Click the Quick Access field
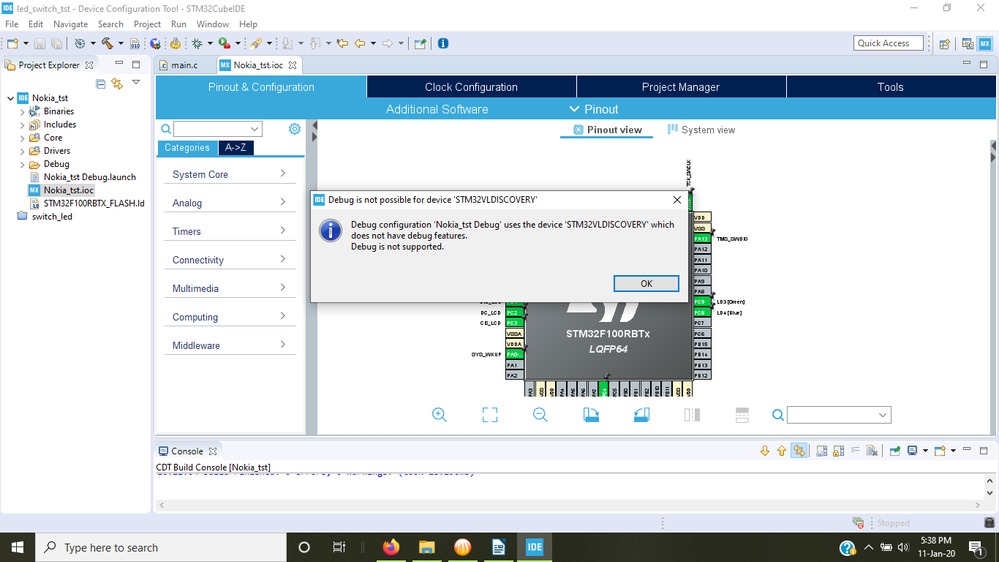This screenshot has width=999, height=562. [888, 43]
